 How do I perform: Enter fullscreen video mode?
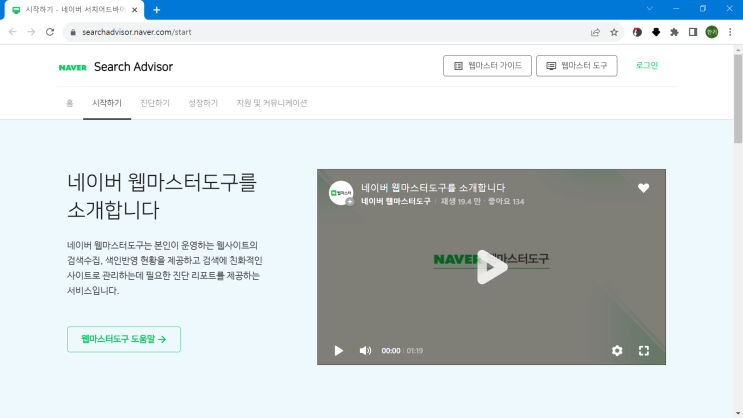(x=643, y=351)
